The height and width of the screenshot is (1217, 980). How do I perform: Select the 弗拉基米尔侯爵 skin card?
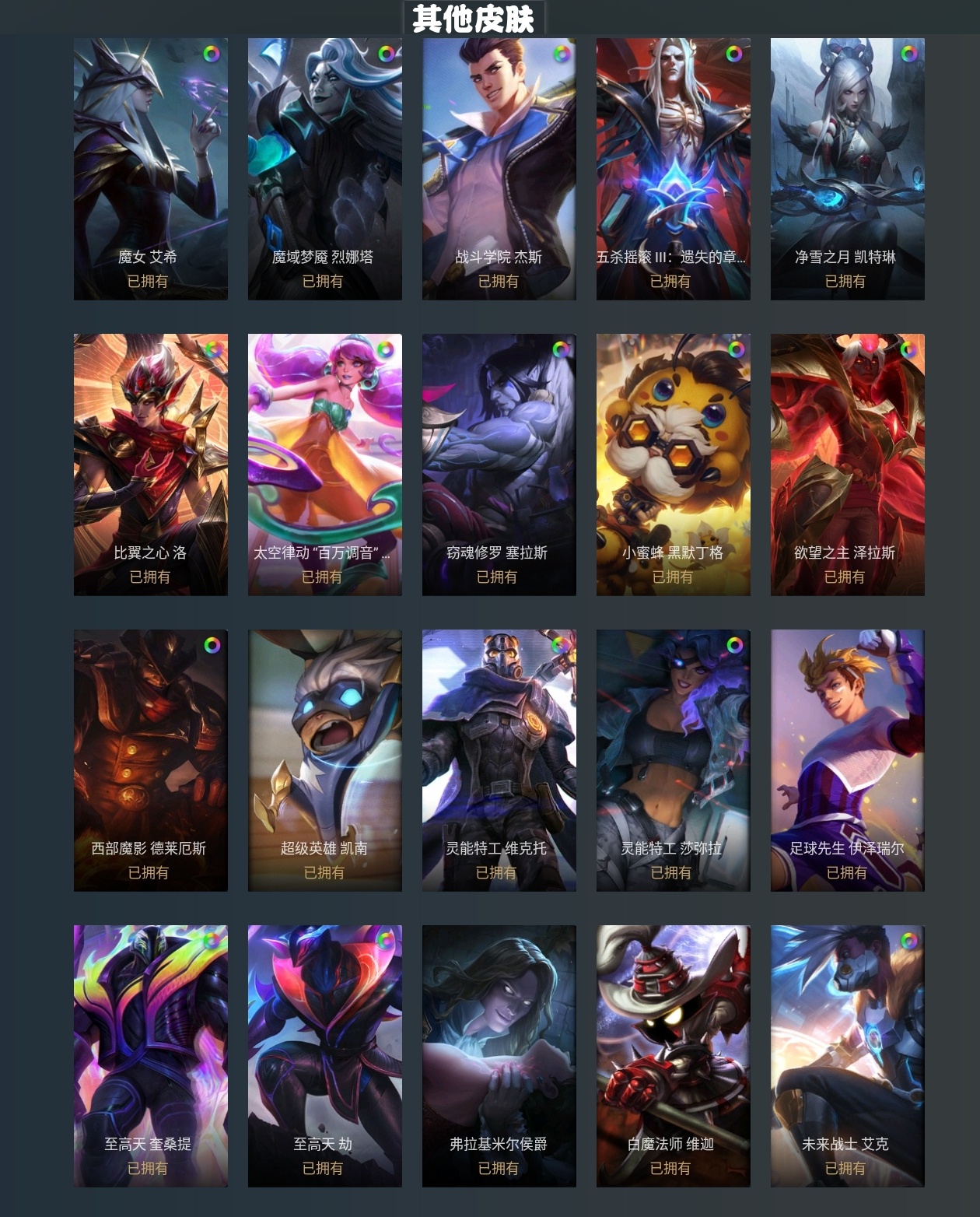pyautogui.click(x=499, y=1056)
